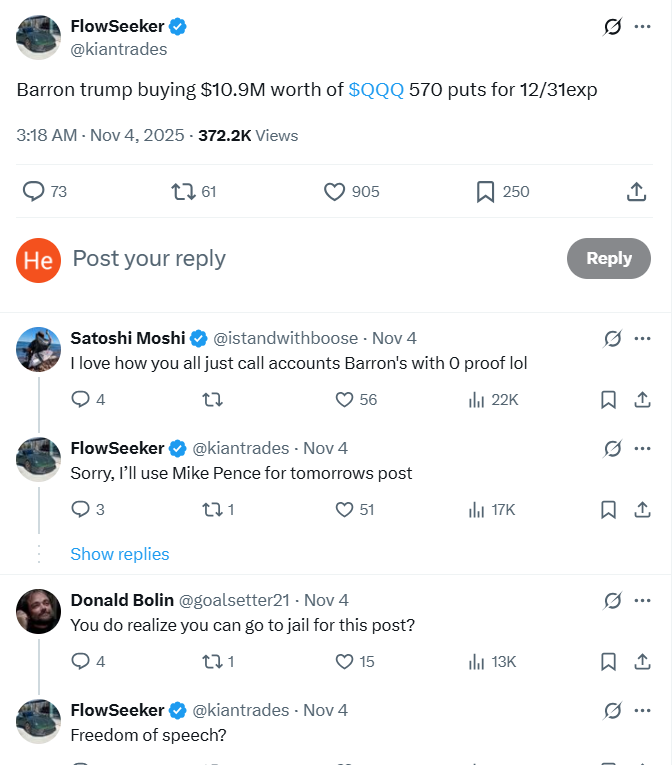
Task: Click the Post your reply field
Action: pos(300,258)
